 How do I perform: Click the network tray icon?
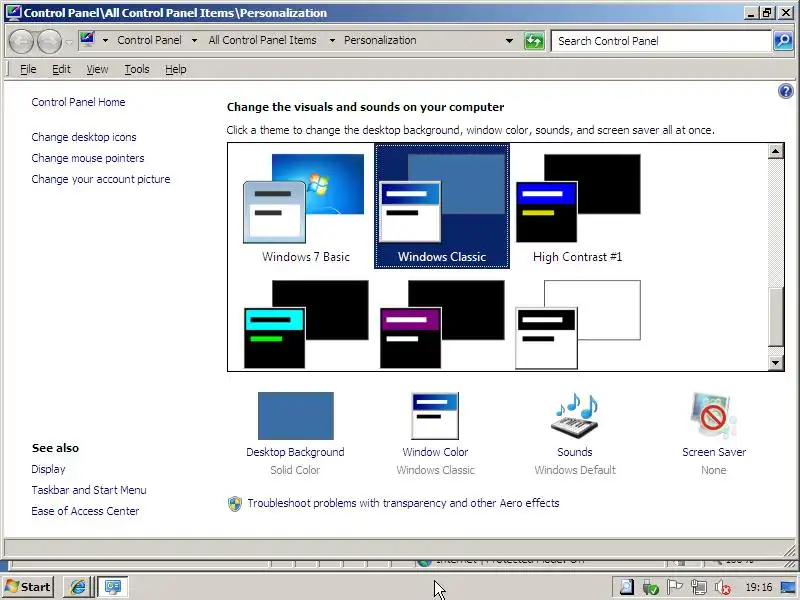698,587
